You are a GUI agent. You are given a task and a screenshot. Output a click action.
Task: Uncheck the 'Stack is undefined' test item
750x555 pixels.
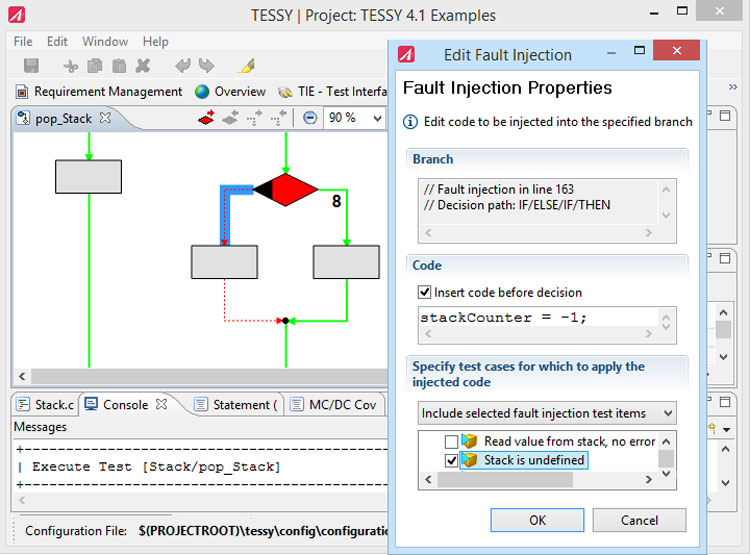point(451,460)
